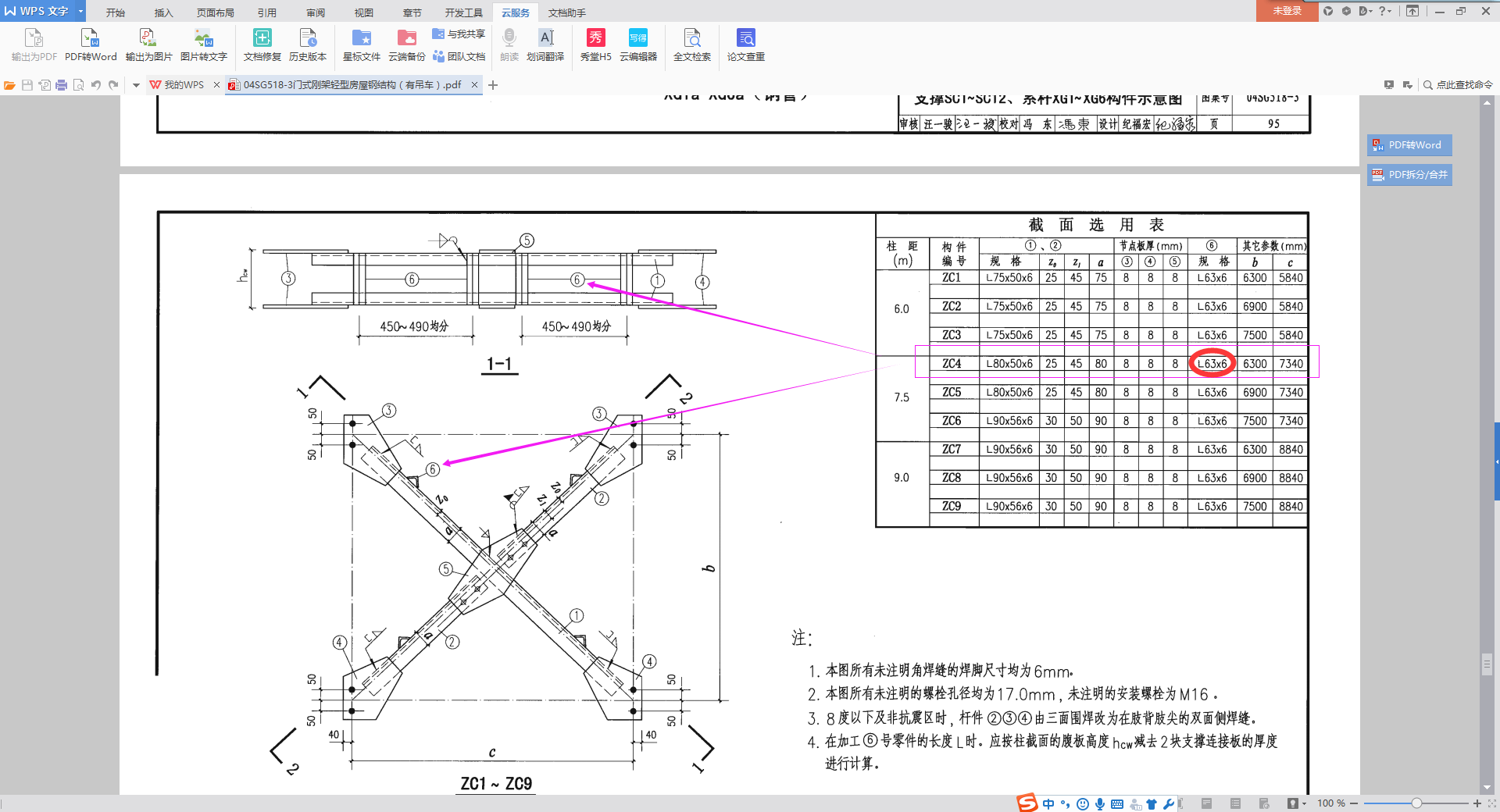This screenshot has width=1500, height=812.
Task: Open Sogou toolbox wrench icon
Action: tap(1169, 803)
